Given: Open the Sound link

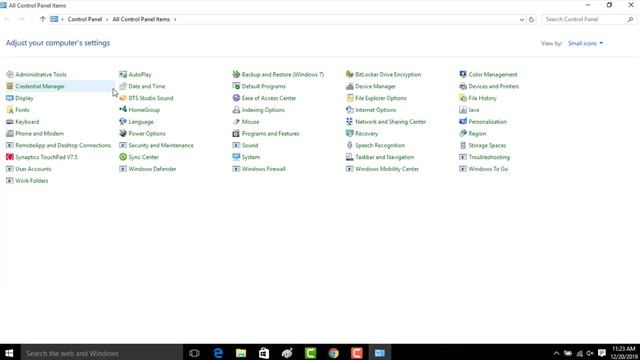Looking at the screenshot, I should click(x=250, y=145).
